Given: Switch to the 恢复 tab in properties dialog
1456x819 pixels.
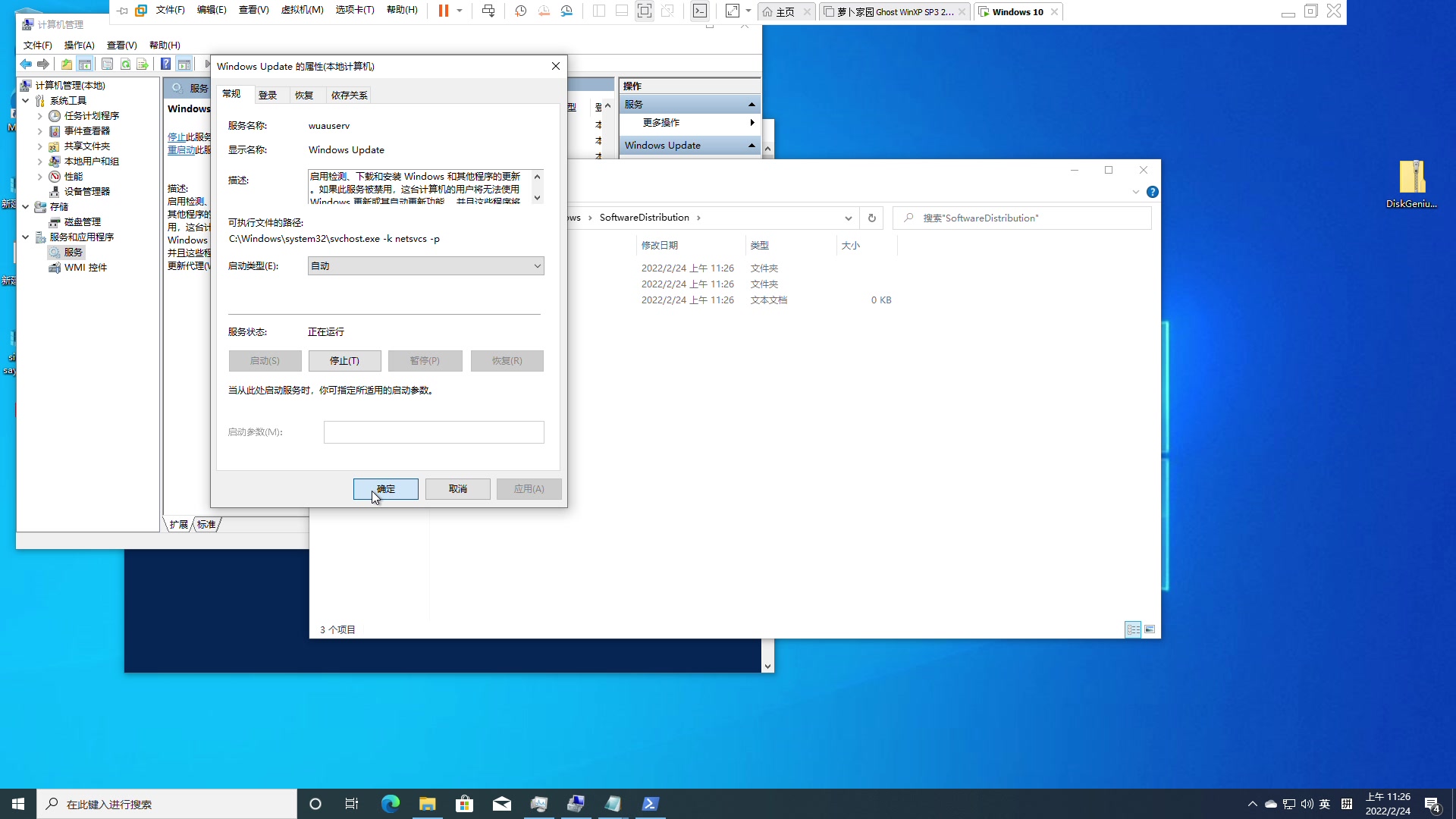Looking at the screenshot, I should click(x=304, y=96).
